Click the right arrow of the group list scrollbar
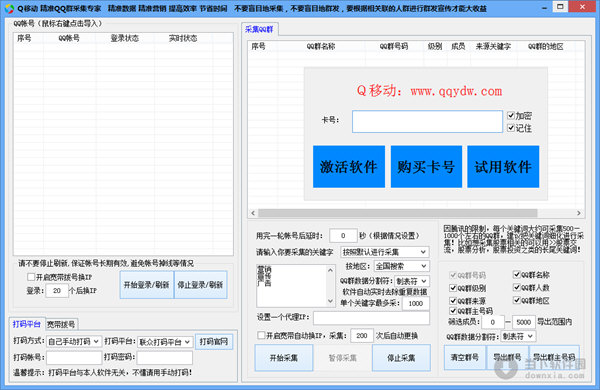 pos(579,213)
